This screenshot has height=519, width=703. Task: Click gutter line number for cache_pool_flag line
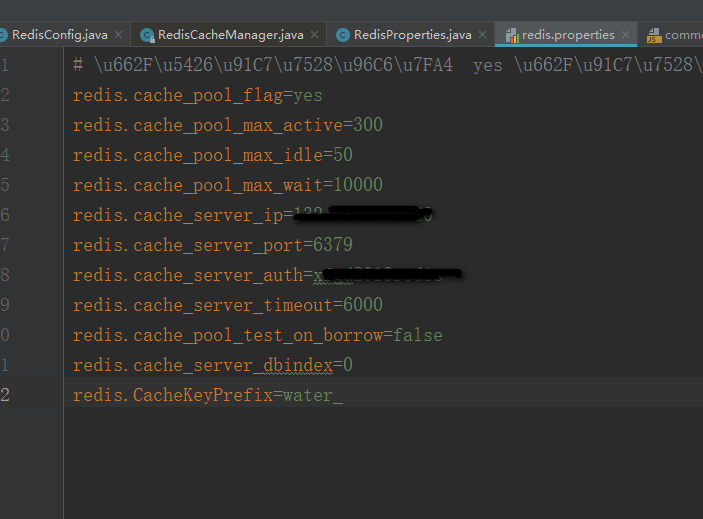click(x=5, y=95)
